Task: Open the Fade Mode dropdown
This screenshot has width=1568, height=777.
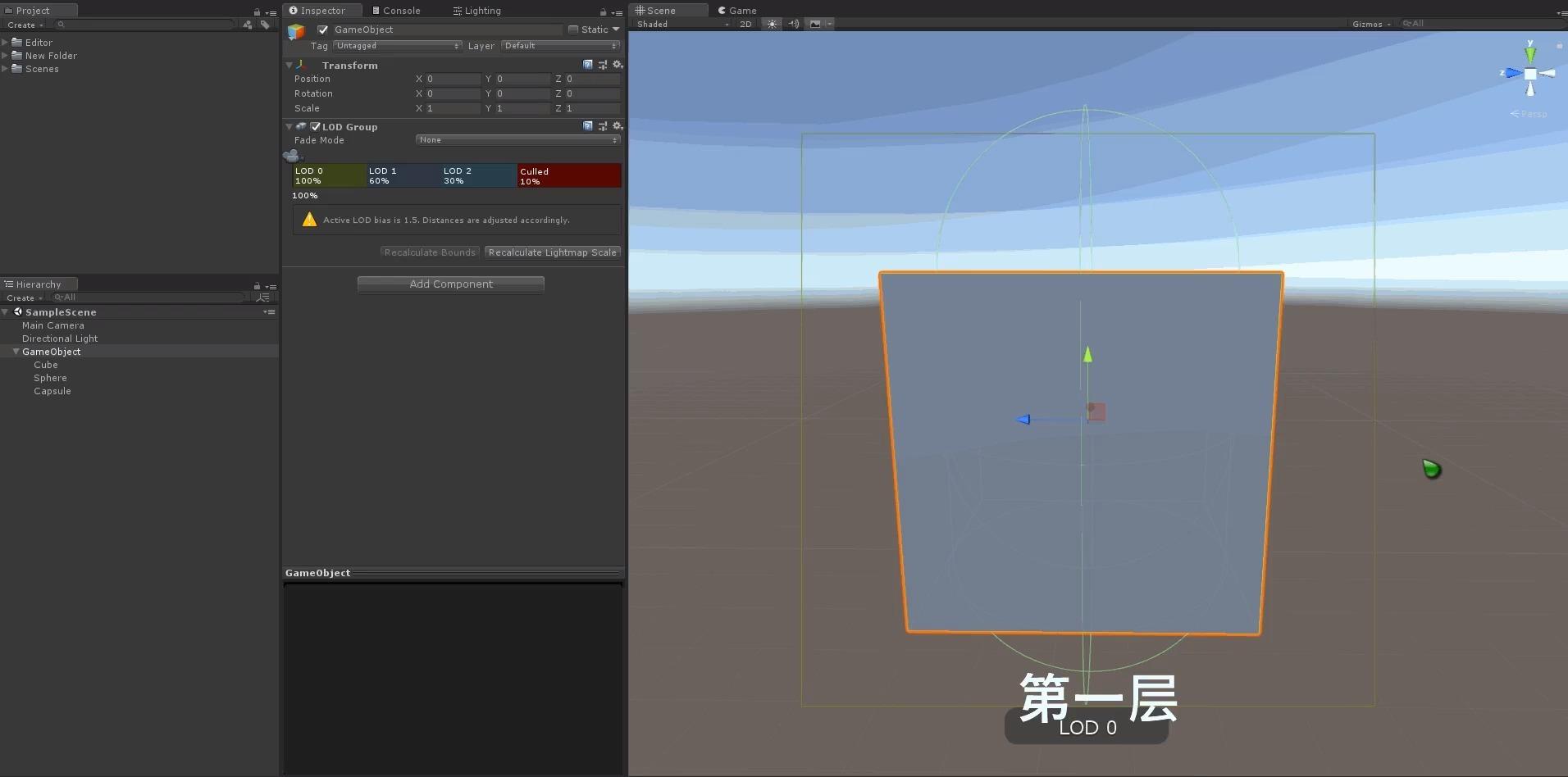Action: click(517, 139)
